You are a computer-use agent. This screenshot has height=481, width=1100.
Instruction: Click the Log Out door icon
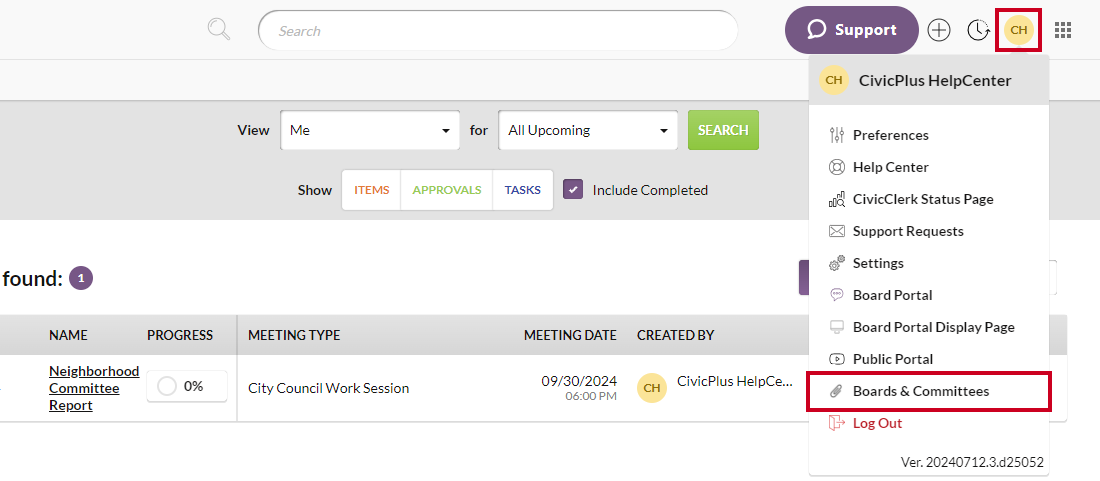click(x=836, y=423)
